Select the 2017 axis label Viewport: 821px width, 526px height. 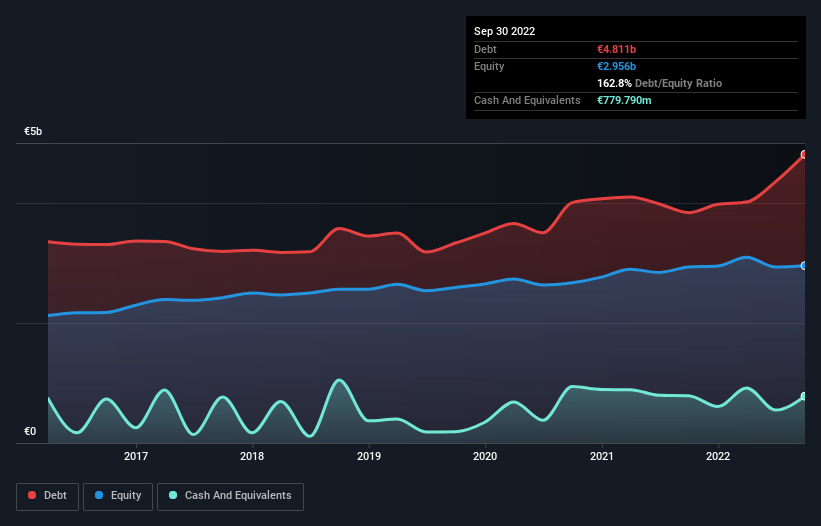[x=136, y=456]
